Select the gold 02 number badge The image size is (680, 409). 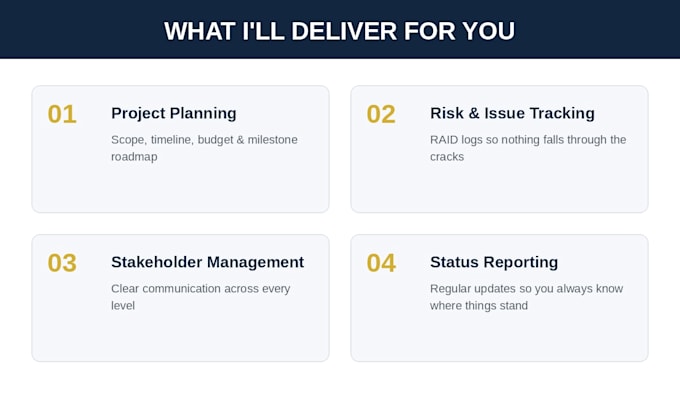[381, 114]
